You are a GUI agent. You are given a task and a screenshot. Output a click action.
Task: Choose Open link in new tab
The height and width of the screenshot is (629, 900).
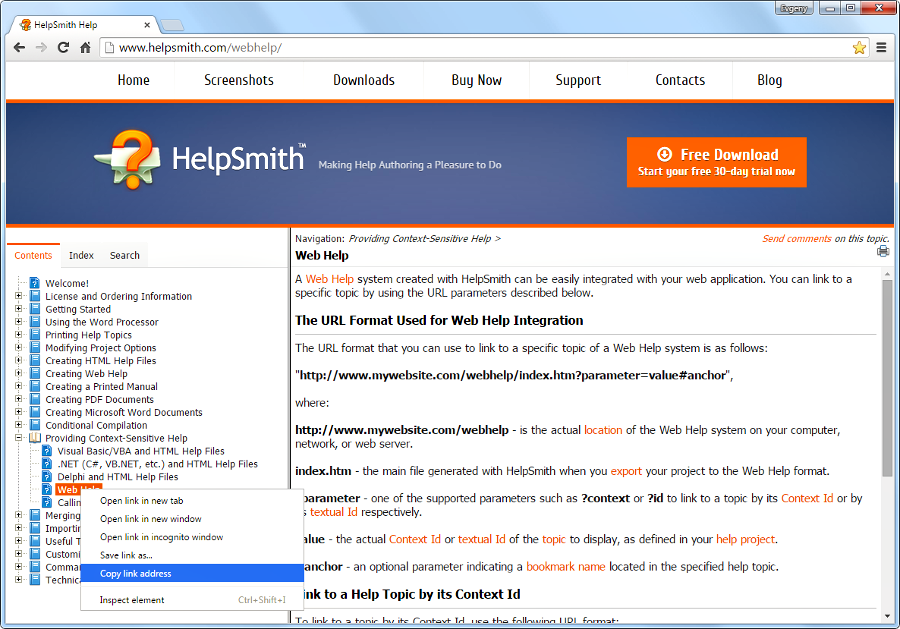coord(192,500)
